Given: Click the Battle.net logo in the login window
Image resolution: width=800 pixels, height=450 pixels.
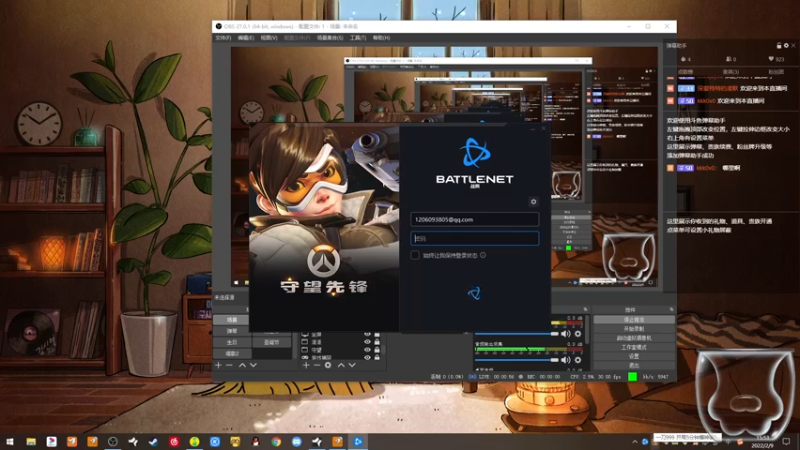Looking at the screenshot, I should (474, 153).
